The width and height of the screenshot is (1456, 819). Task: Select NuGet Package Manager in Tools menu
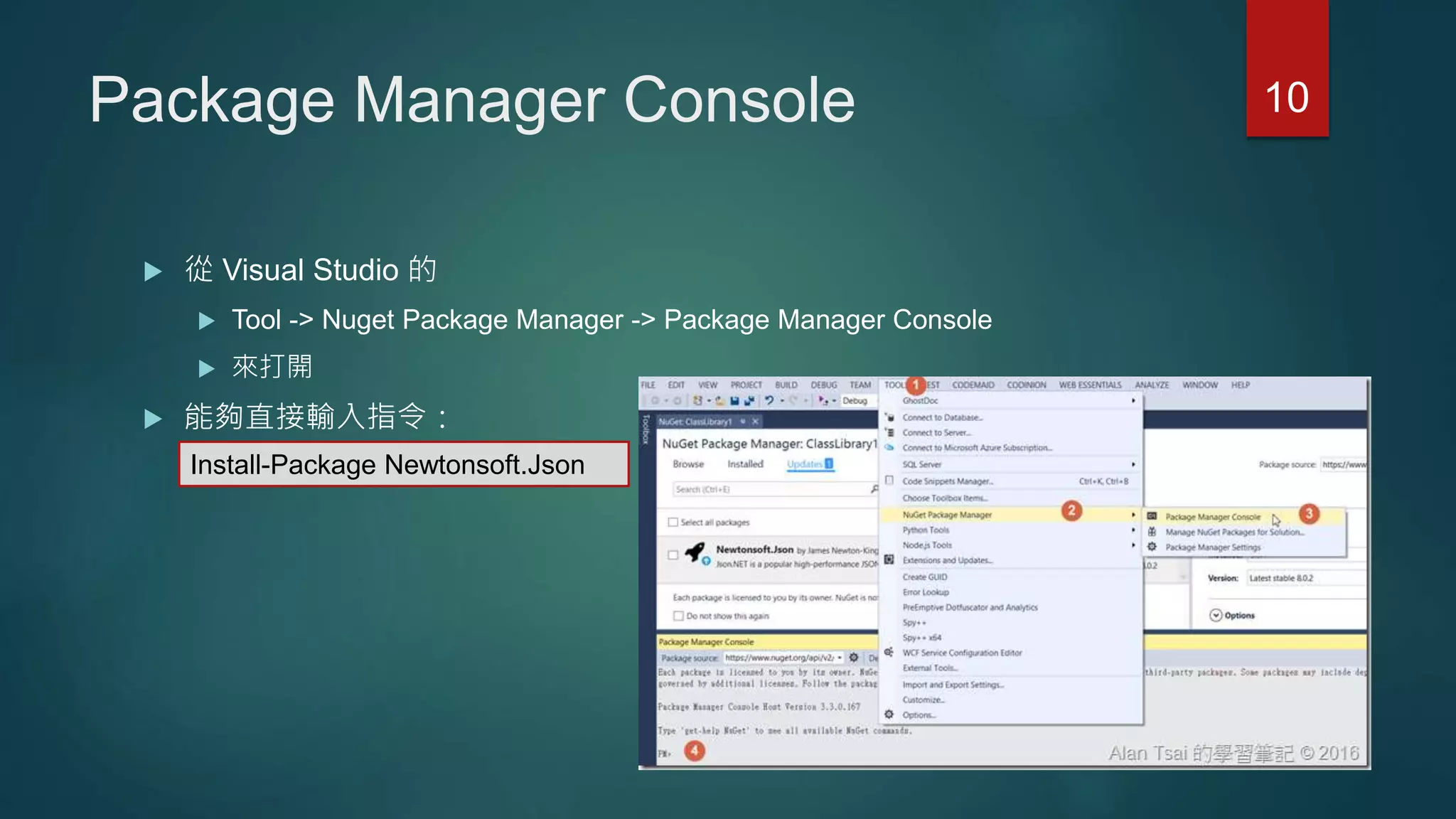coord(1011,514)
